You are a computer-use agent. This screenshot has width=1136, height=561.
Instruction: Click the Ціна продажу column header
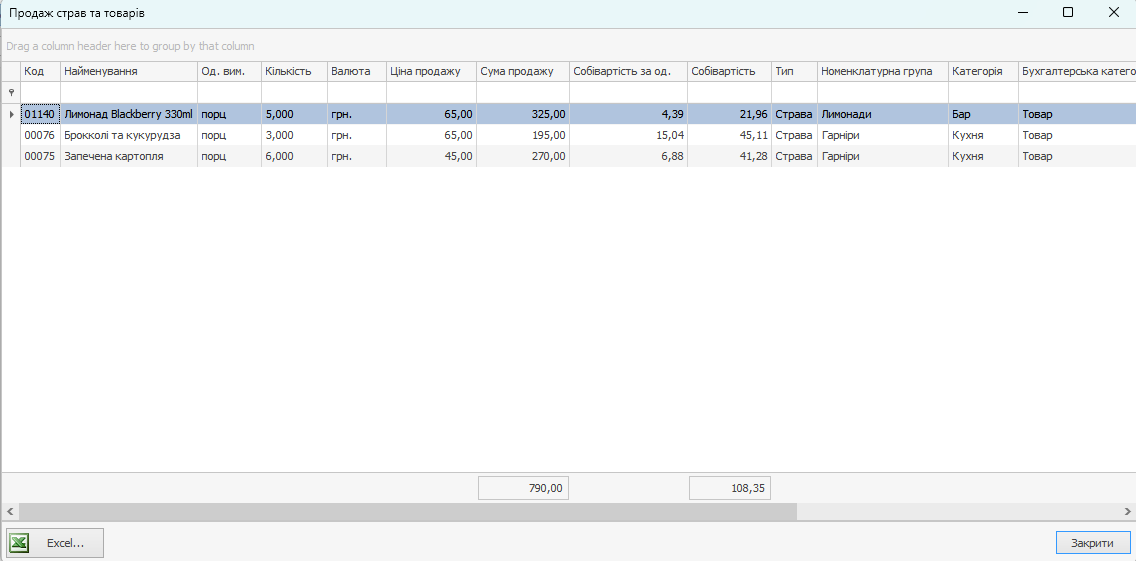[430, 71]
